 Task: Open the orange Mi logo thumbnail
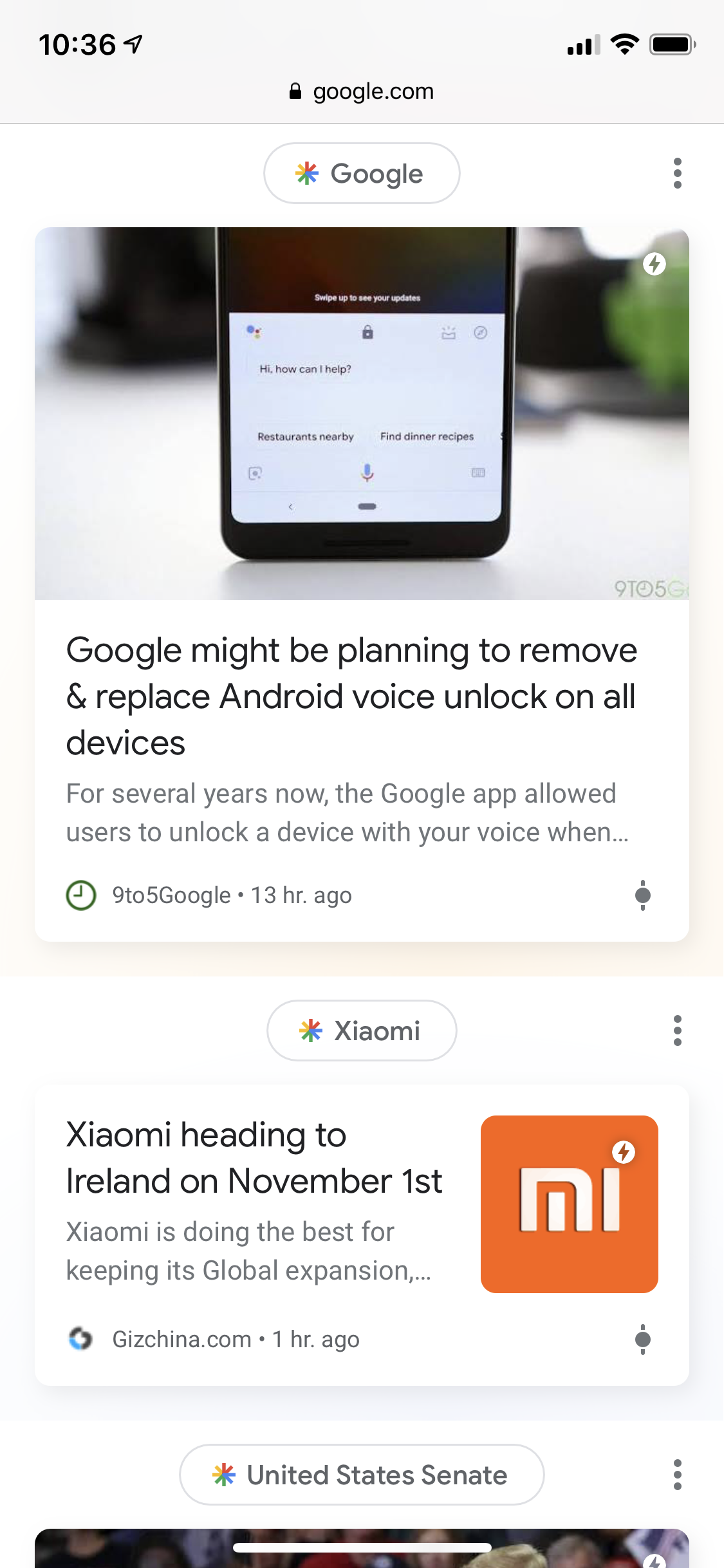pyautogui.click(x=570, y=1204)
